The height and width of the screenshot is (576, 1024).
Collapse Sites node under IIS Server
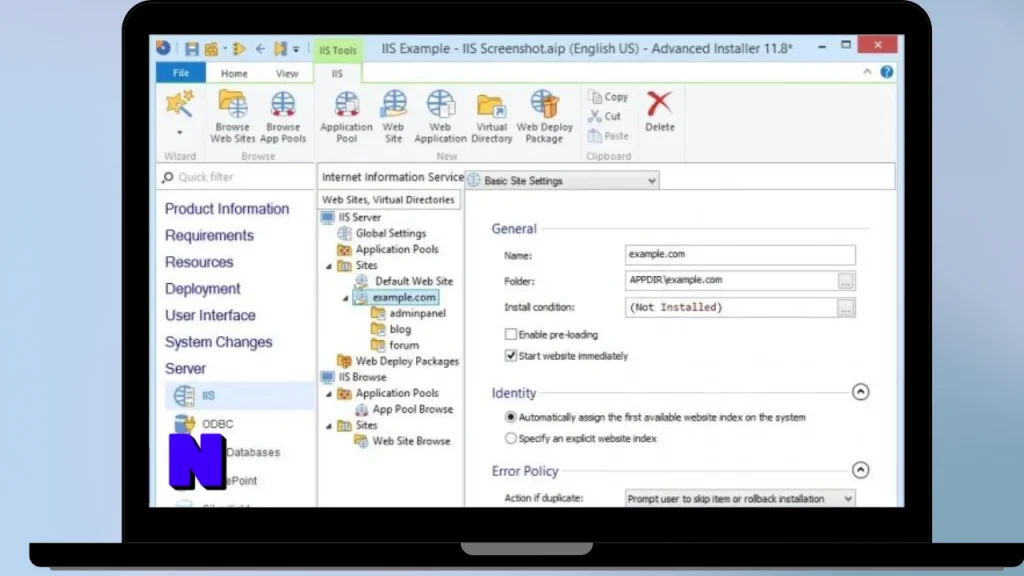click(x=329, y=266)
